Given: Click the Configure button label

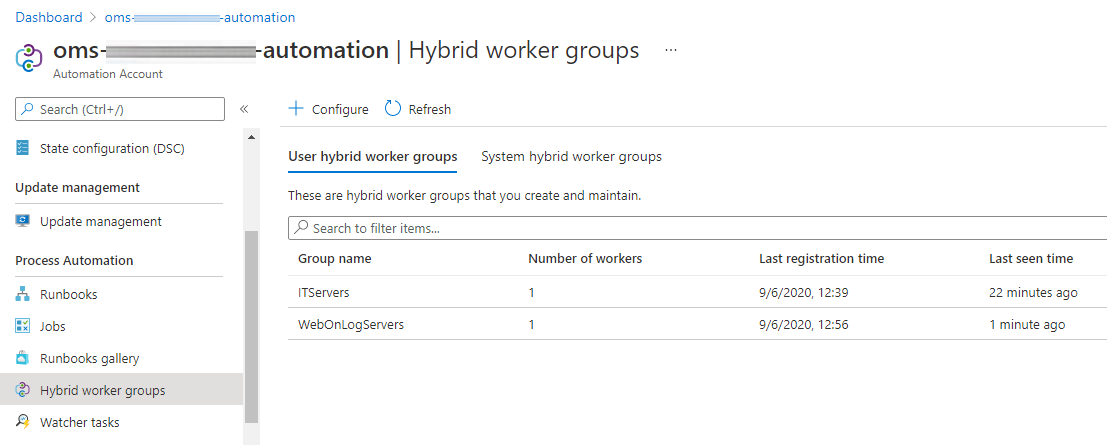Looking at the screenshot, I should [x=340, y=109].
